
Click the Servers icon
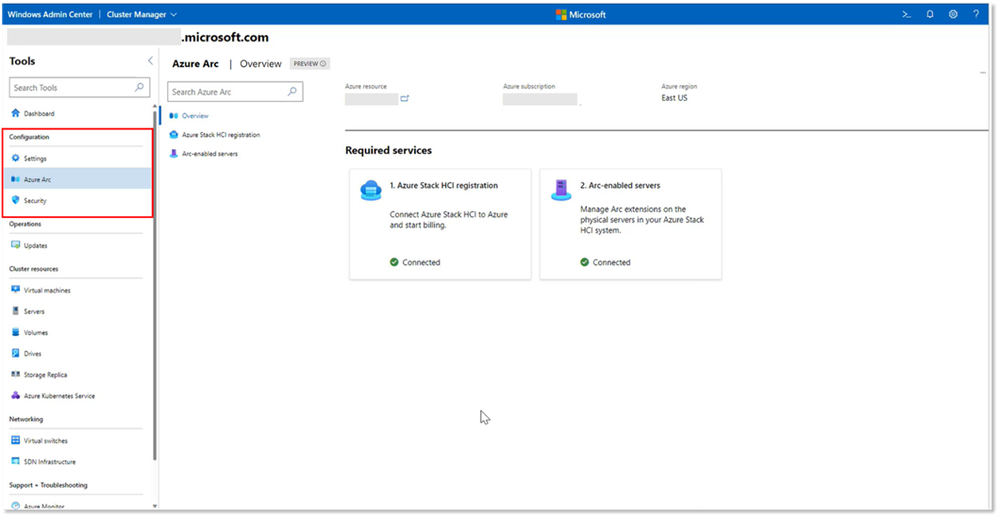(x=16, y=311)
